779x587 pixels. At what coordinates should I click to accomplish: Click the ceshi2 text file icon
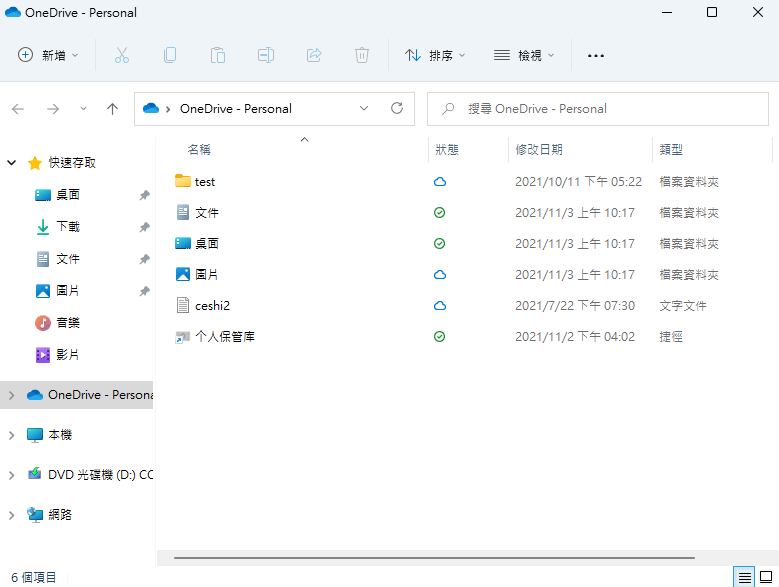[183, 305]
